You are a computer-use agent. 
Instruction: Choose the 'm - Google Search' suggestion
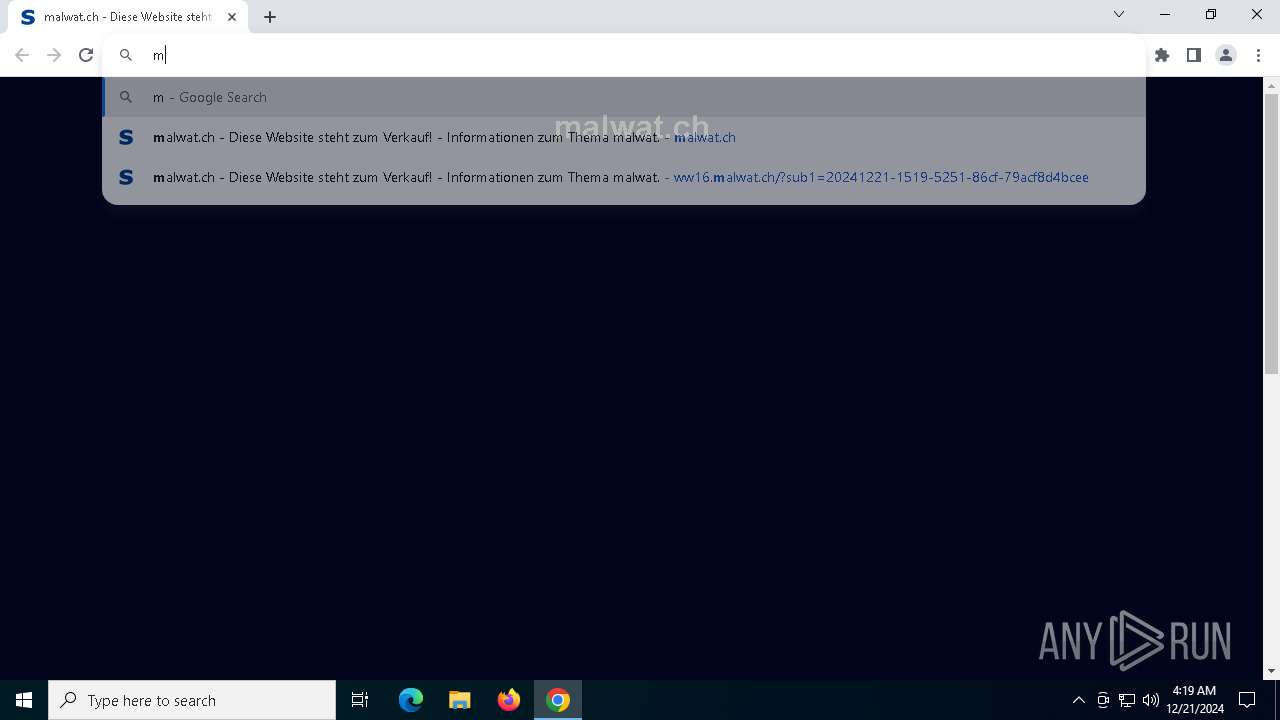[x=624, y=97]
